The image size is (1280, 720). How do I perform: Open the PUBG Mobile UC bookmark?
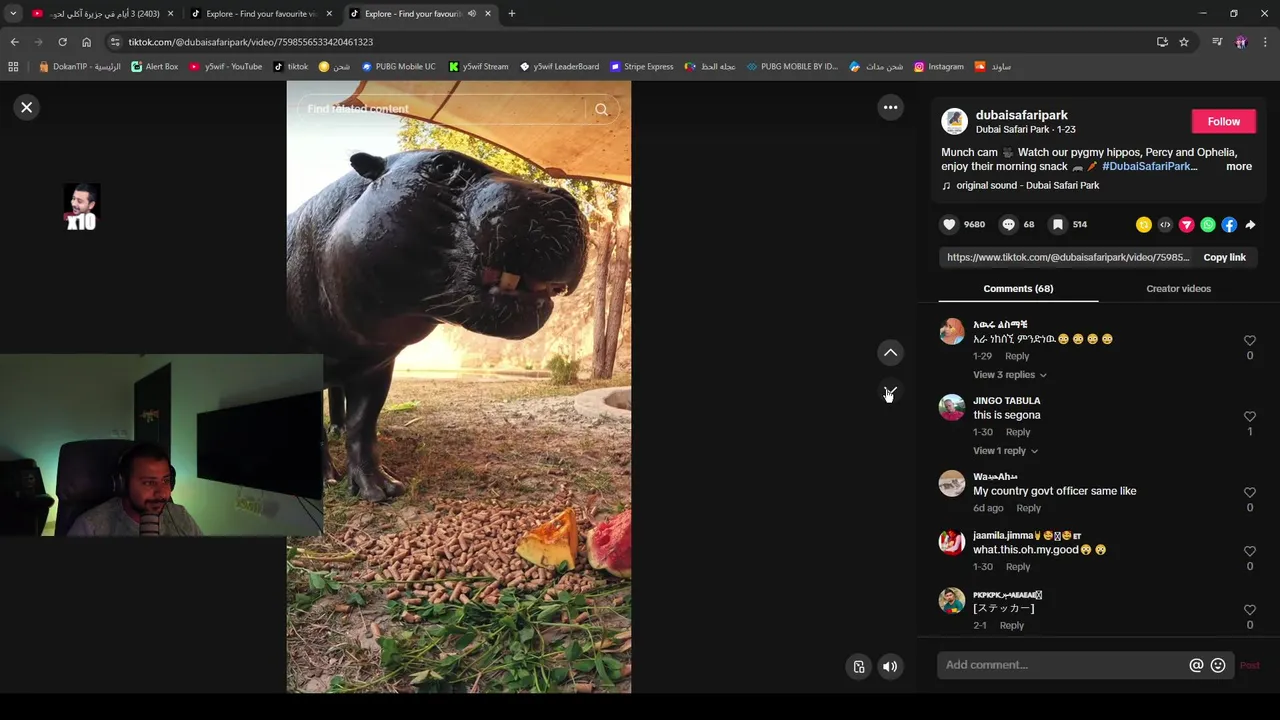click(x=398, y=67)
